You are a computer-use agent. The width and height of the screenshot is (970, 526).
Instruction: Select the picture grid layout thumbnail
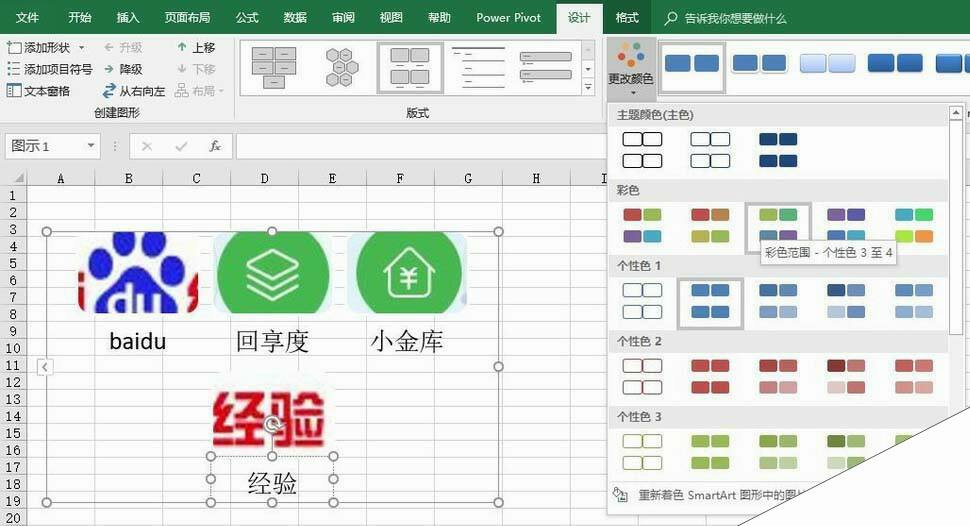(410, 67)
